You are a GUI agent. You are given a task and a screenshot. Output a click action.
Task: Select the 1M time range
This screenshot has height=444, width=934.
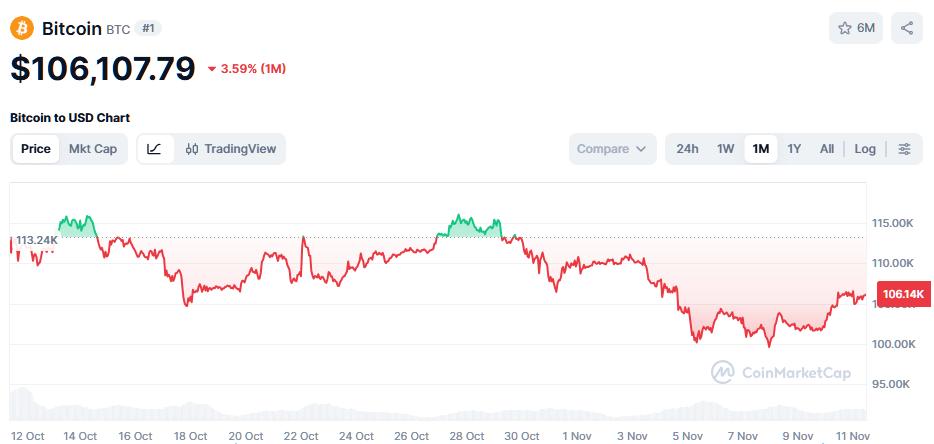pos(760,149)
